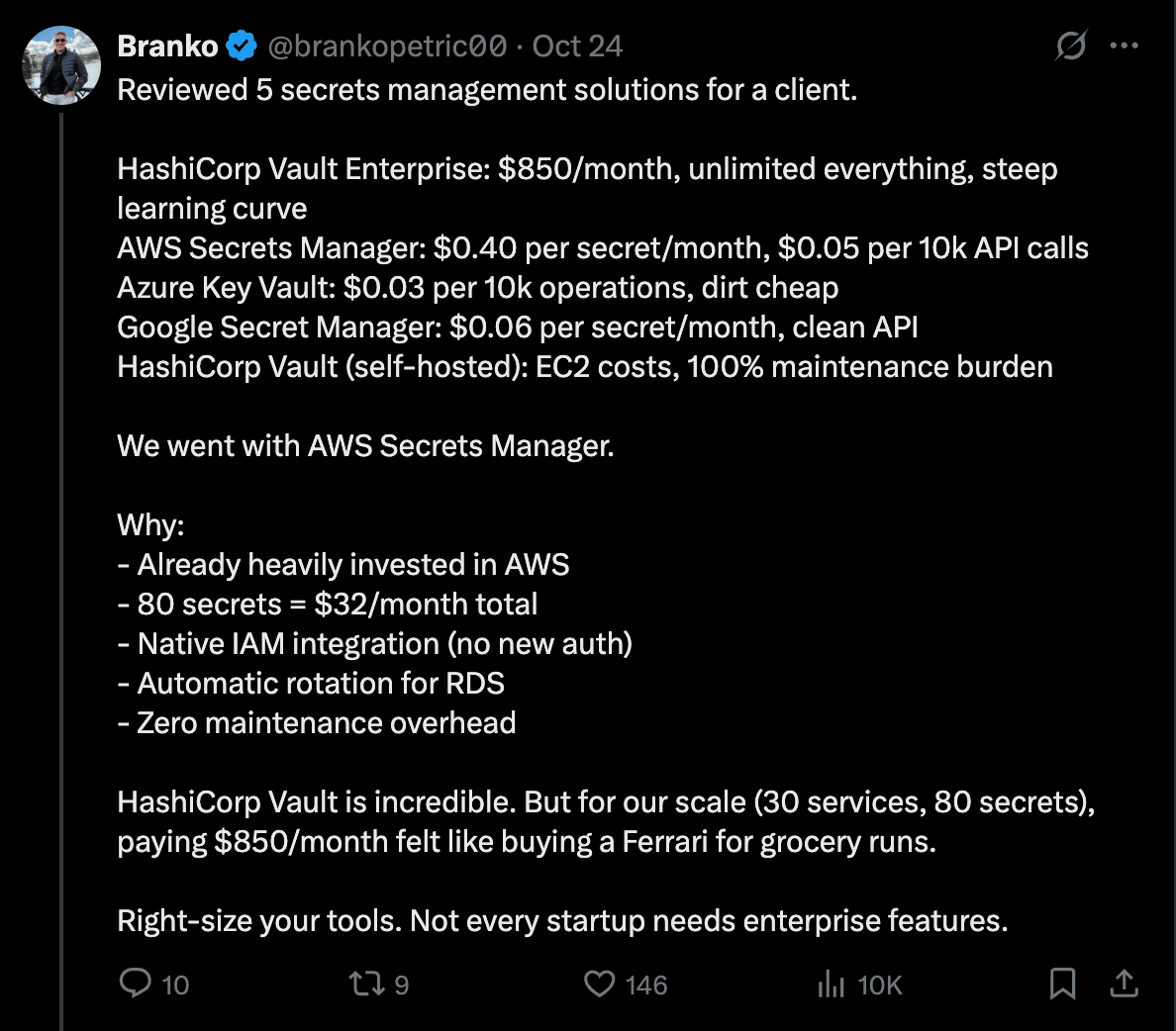Like the post with the heart icon

(599, 984)
